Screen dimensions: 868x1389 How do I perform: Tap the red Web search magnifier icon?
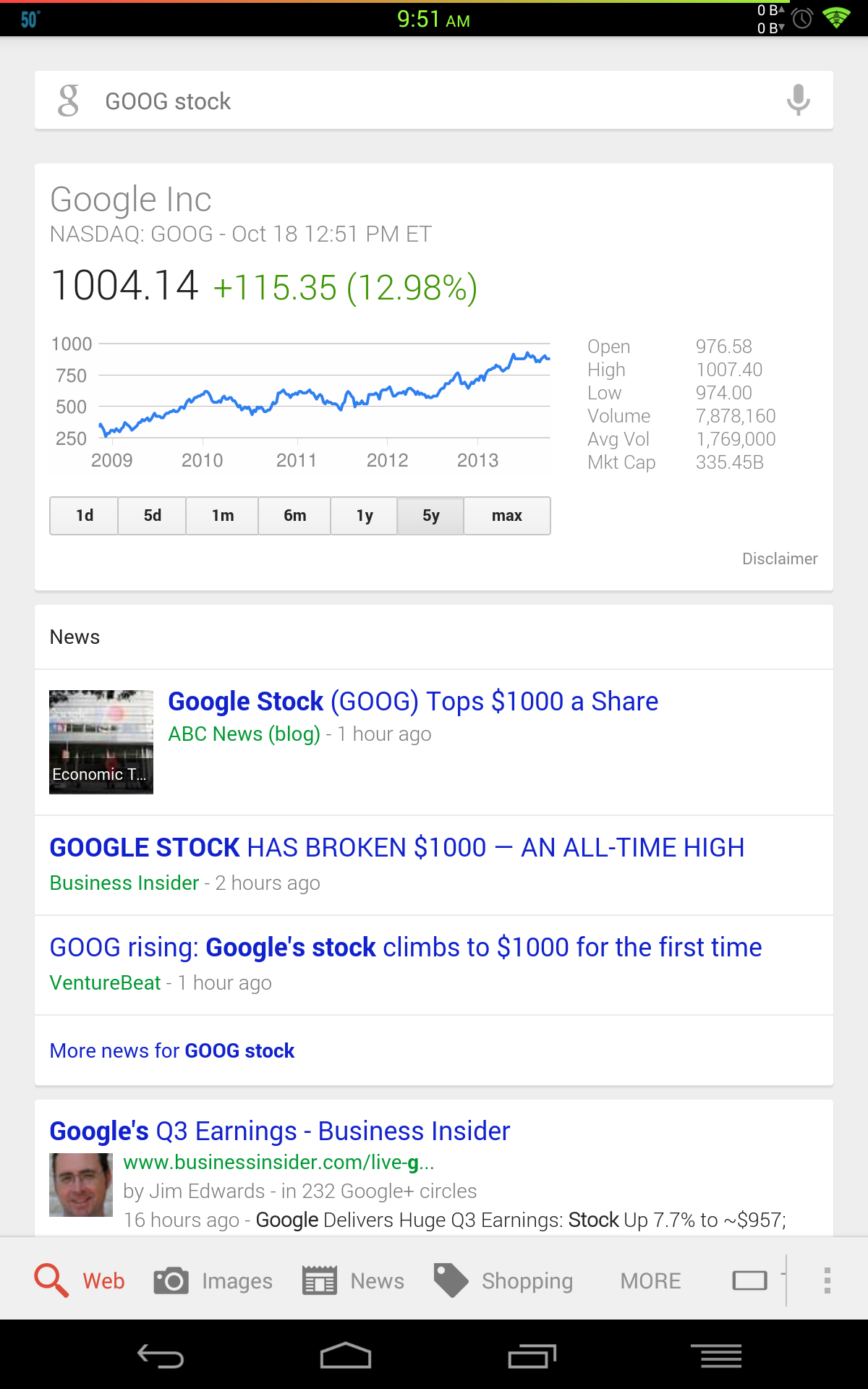(x=51, y=1280)
